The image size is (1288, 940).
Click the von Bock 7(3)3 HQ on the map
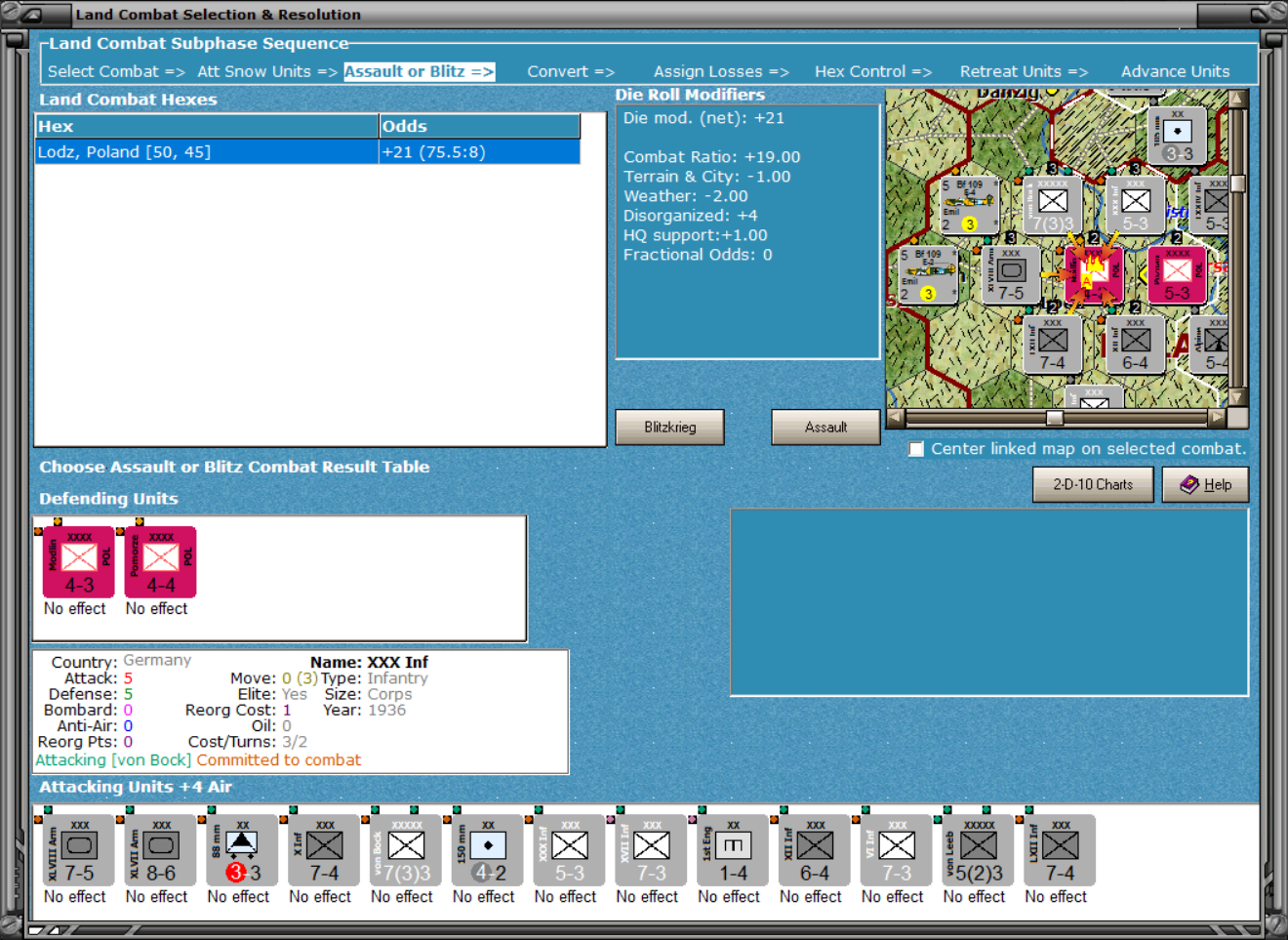pos(1052,205)
